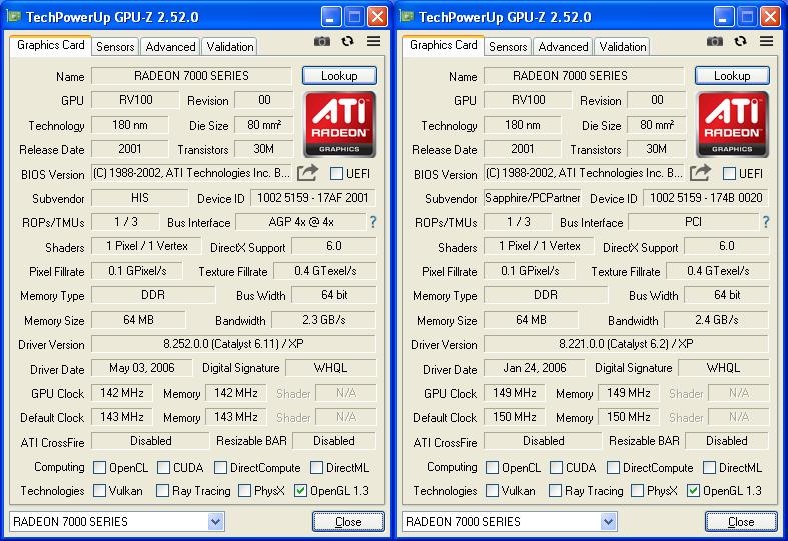Close left GPU-Z window with red X
788x541 pixels.
tap(377, 17)
